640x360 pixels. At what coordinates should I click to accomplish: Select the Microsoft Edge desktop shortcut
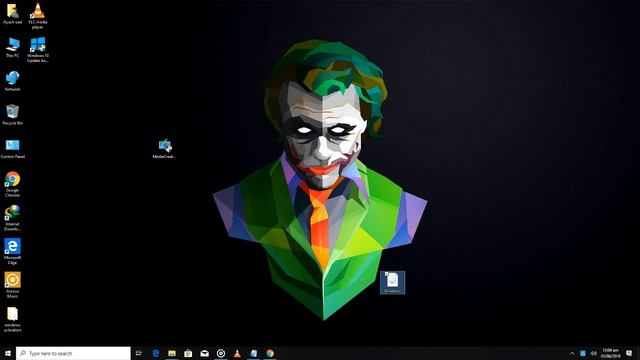pyautogui.click(x=12, y=252)
